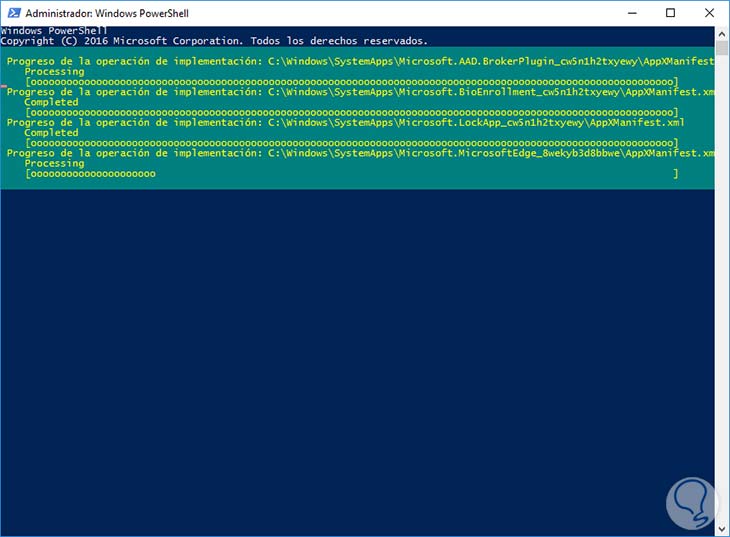This screenshot has height=537, width=730.
Task: Click the full BioEnrollment progress bar
Action: (352, 112)
